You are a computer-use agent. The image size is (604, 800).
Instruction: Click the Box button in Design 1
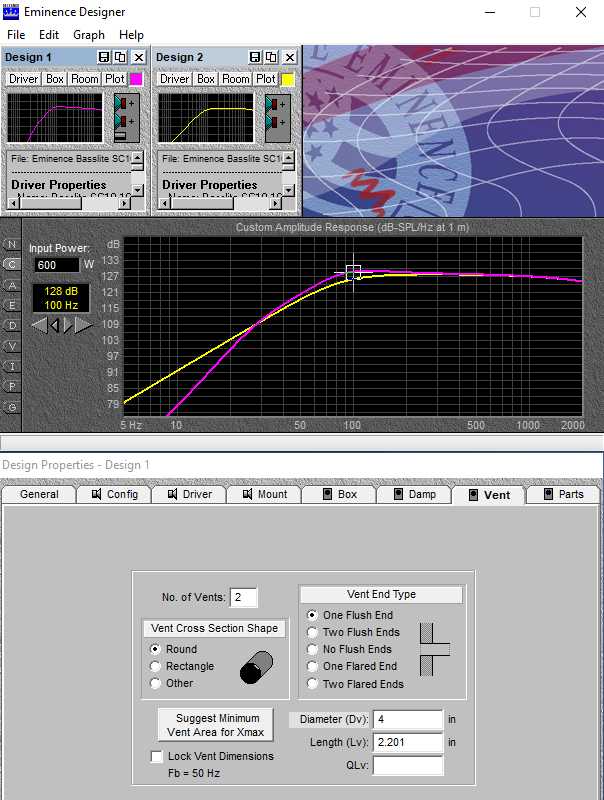point(55,79)
